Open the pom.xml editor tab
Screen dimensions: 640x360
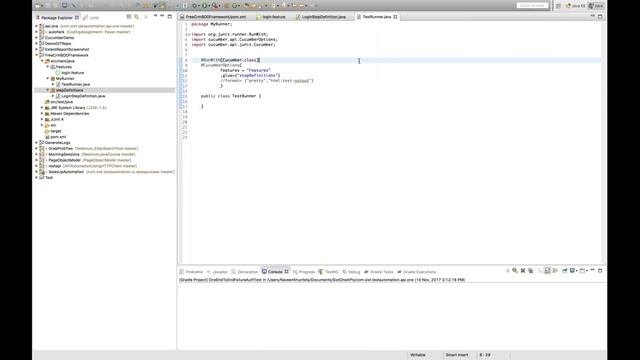coord(213,17)
